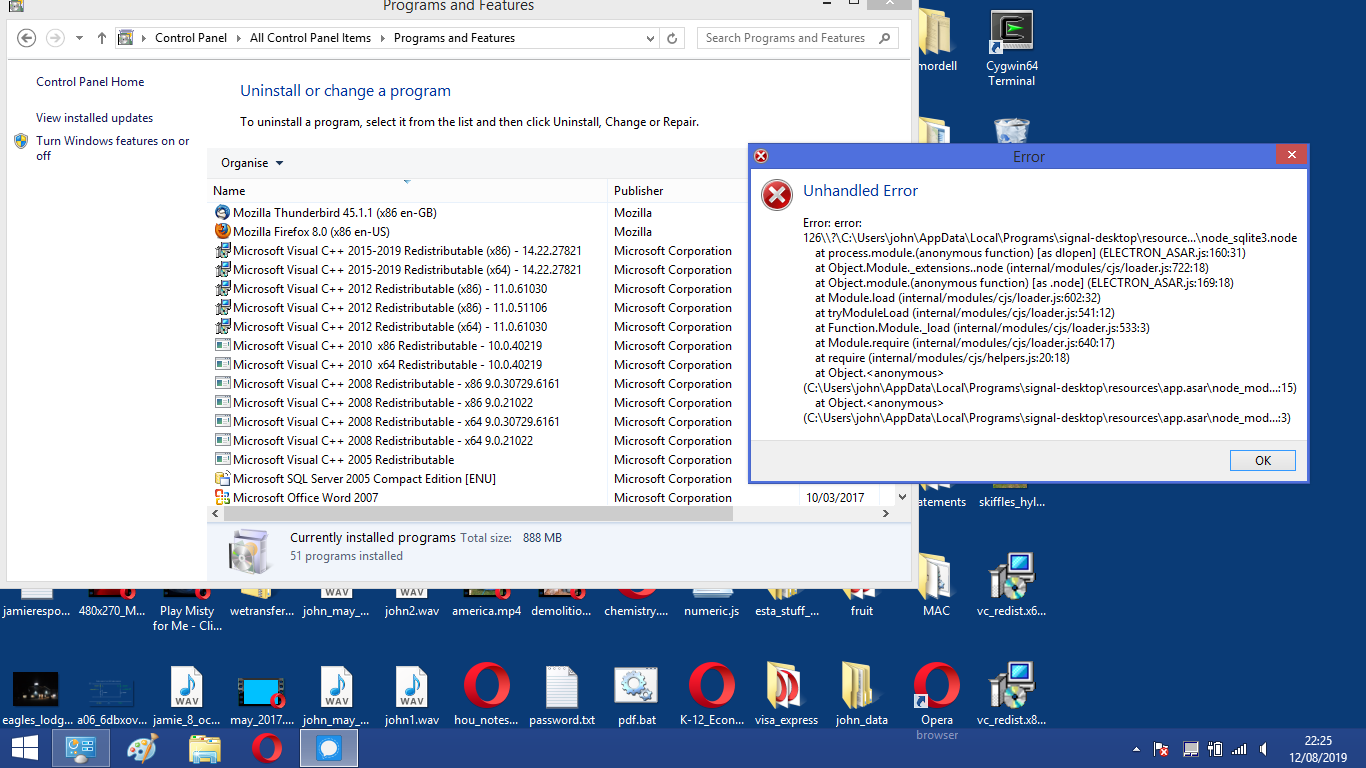Click inside the Search Programs and Features box
Image resolution: width=1366 pixels, height=768 pixels.
click(x=790, y=37)
